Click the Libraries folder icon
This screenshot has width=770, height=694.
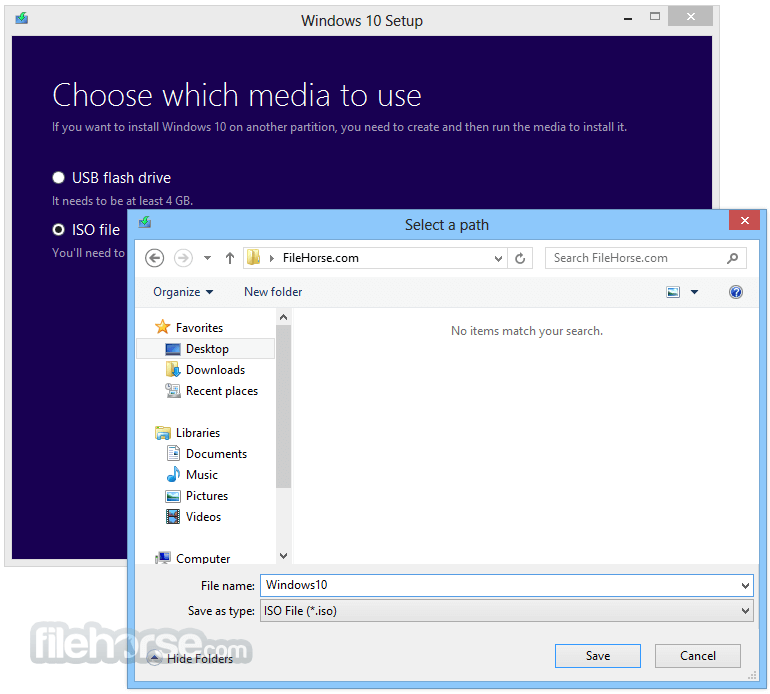coord(163,433)
